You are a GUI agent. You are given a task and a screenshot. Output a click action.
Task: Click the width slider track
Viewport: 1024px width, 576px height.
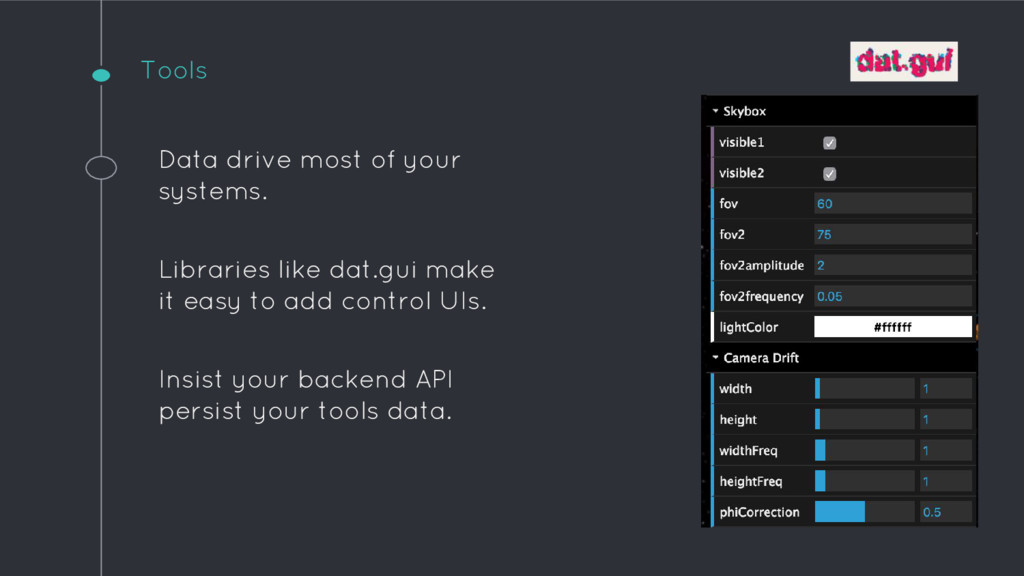point(864,389)
